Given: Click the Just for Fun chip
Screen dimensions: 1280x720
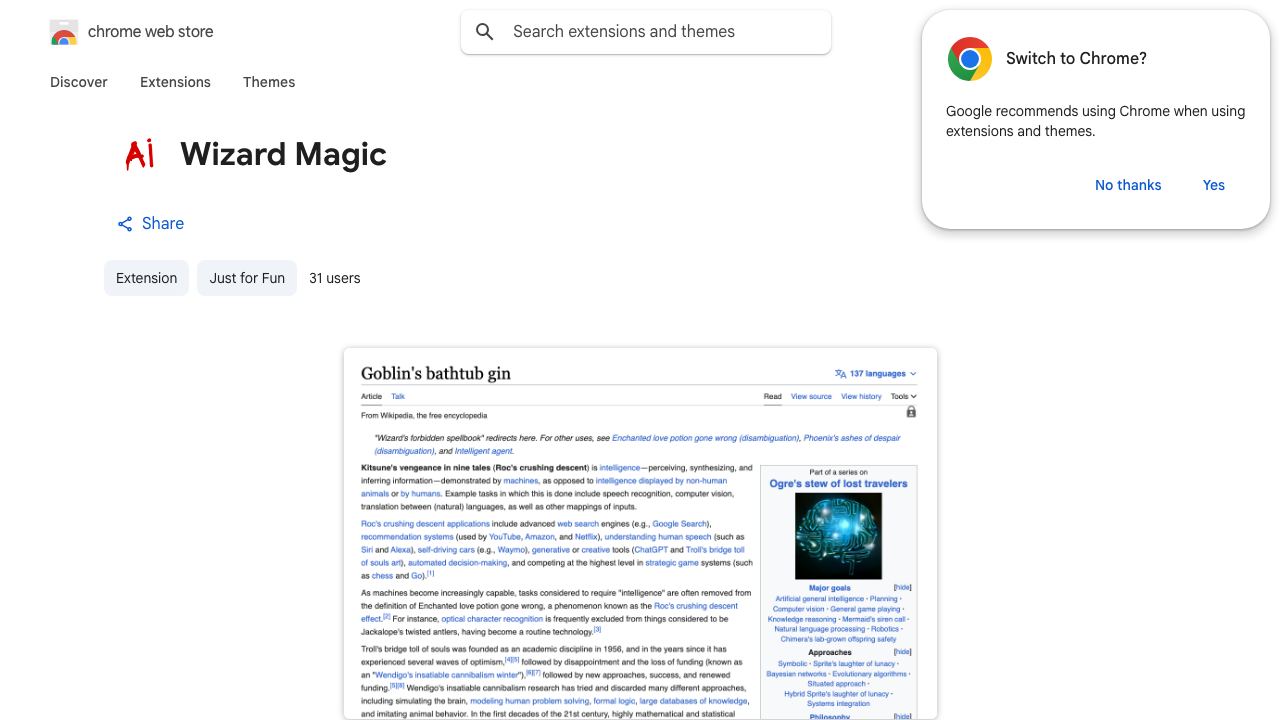Looking at the screenshot, I should 247,278.
